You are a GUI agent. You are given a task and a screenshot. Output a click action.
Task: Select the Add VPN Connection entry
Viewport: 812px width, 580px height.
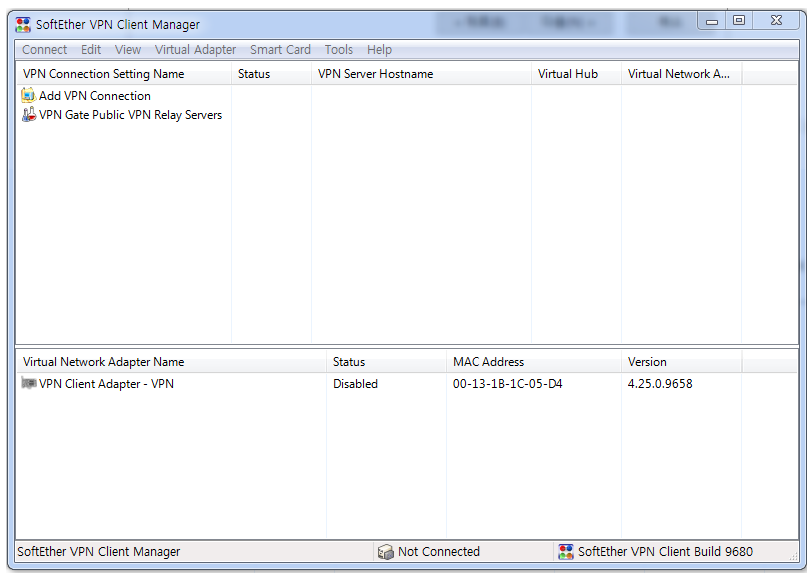pos(95,96)
